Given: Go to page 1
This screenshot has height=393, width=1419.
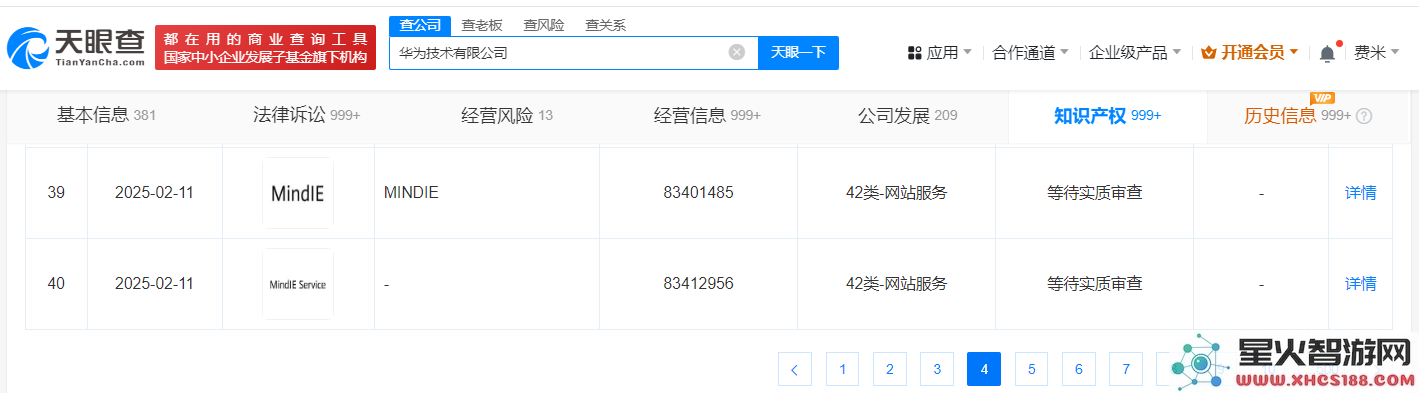Looking at the screenshot, I should [x=842, y=369].
